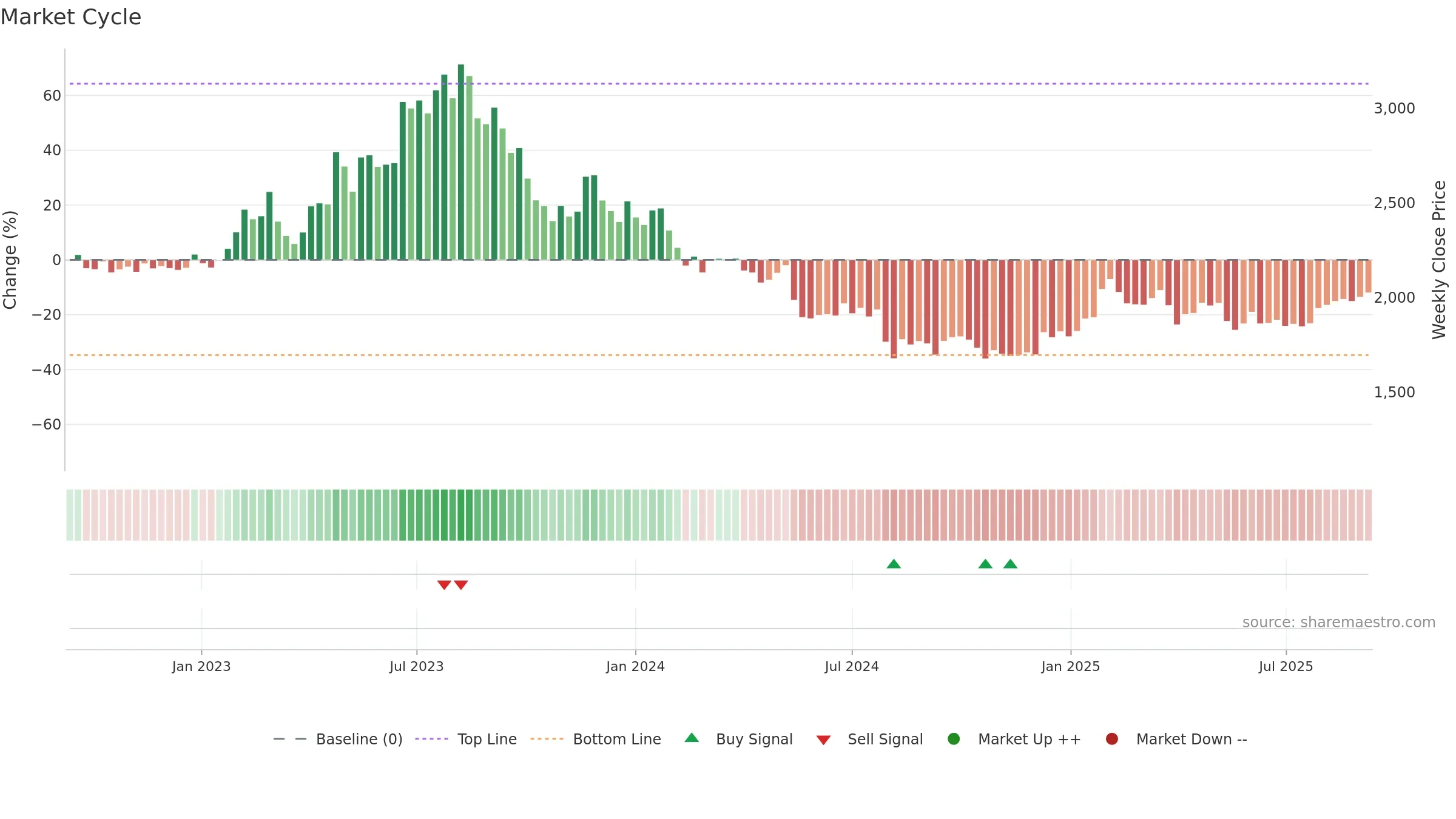This screenshot has width=1456, height=819.
Task: Click the −20 tick on the left axis
Action: 47,315
